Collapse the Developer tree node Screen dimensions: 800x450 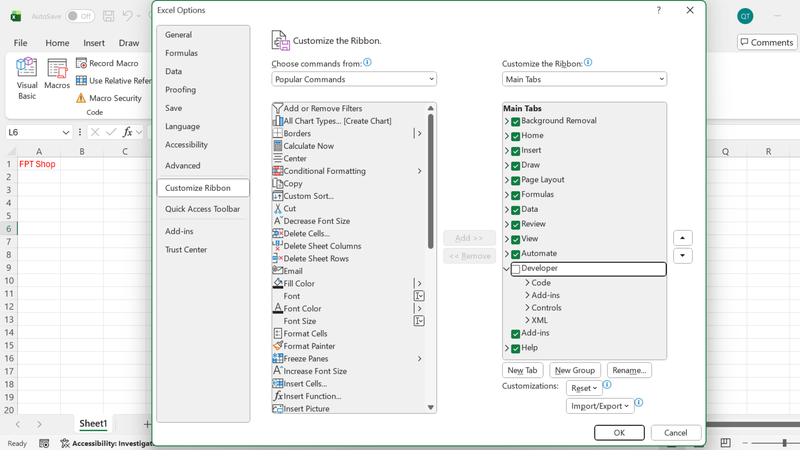tap(507, 268)
